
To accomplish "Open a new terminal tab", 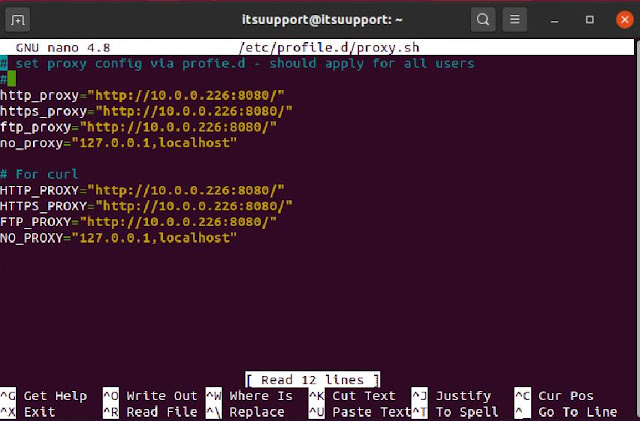I will tap(18, 20).
